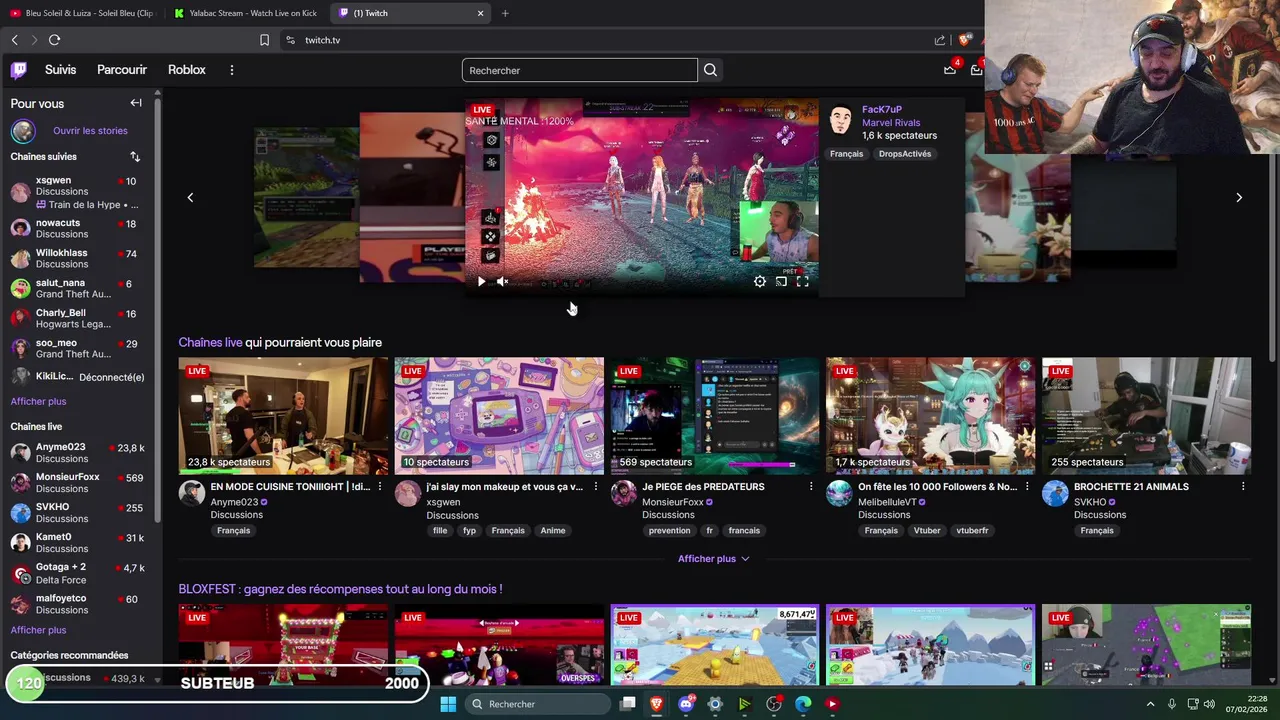Switch to Yalabac Stream Kick tab
This screenshot has width=1280, height=720.
[x=245, y=13]
